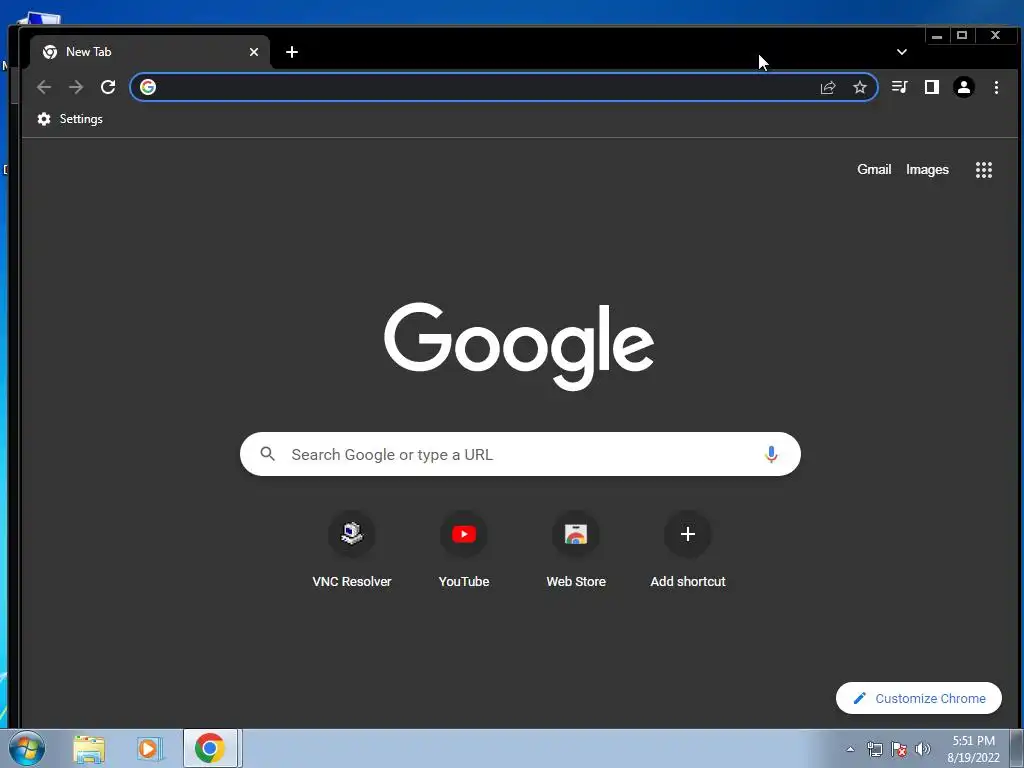1024x768 pixels.
Task: Open Windows Explorer from the taskbar
Action: point(89,749)
